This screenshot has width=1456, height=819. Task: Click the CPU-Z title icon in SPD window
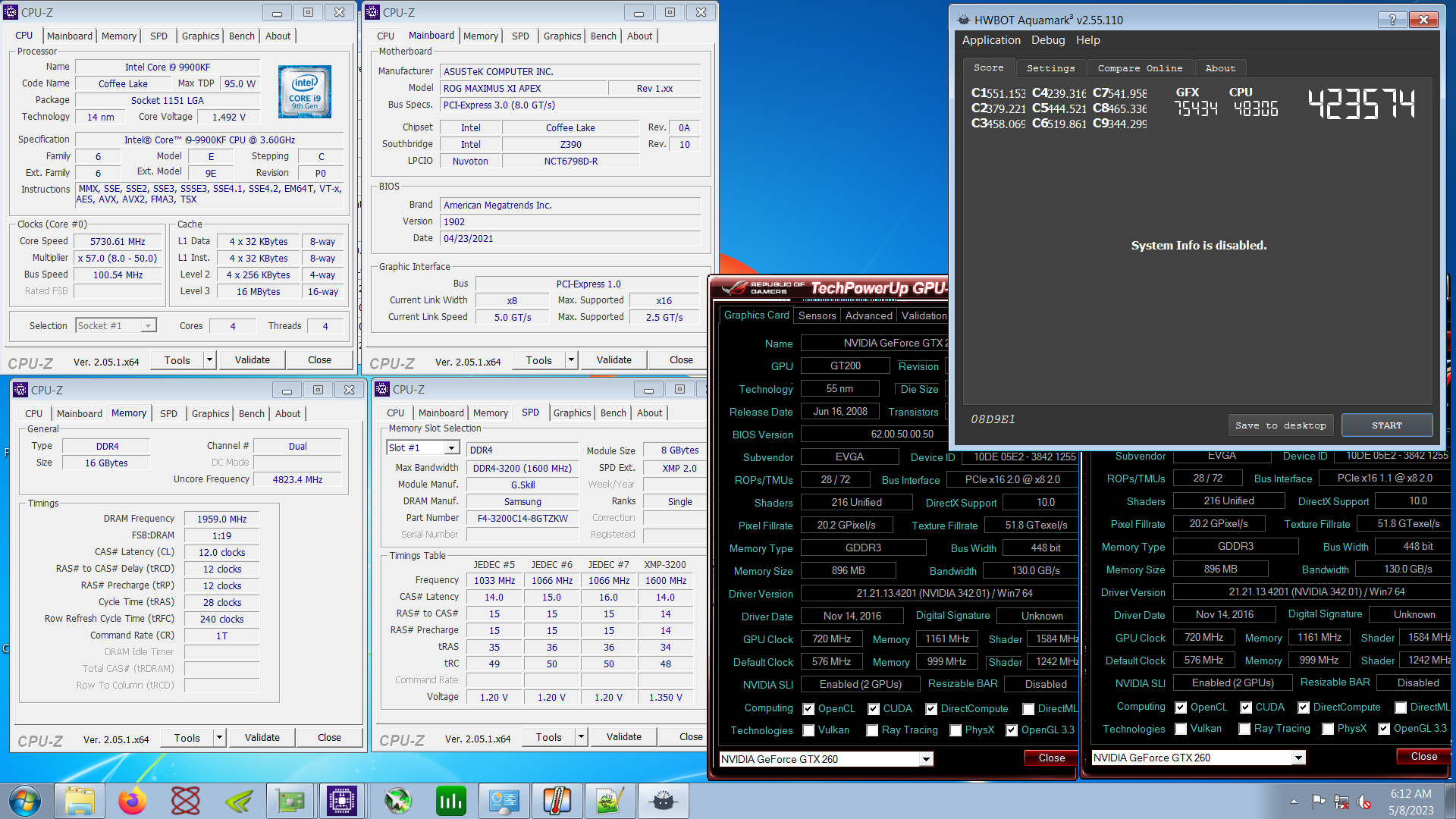click(382, 389)
